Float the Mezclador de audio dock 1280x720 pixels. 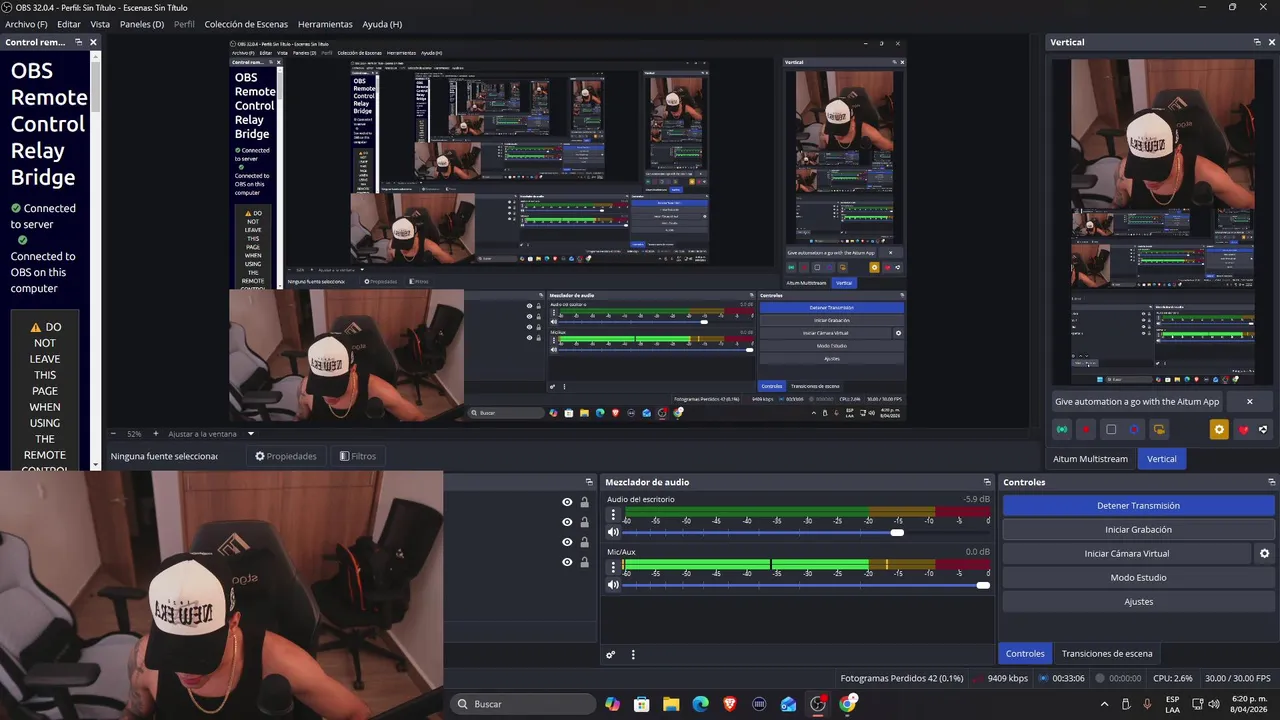point(987,482)
